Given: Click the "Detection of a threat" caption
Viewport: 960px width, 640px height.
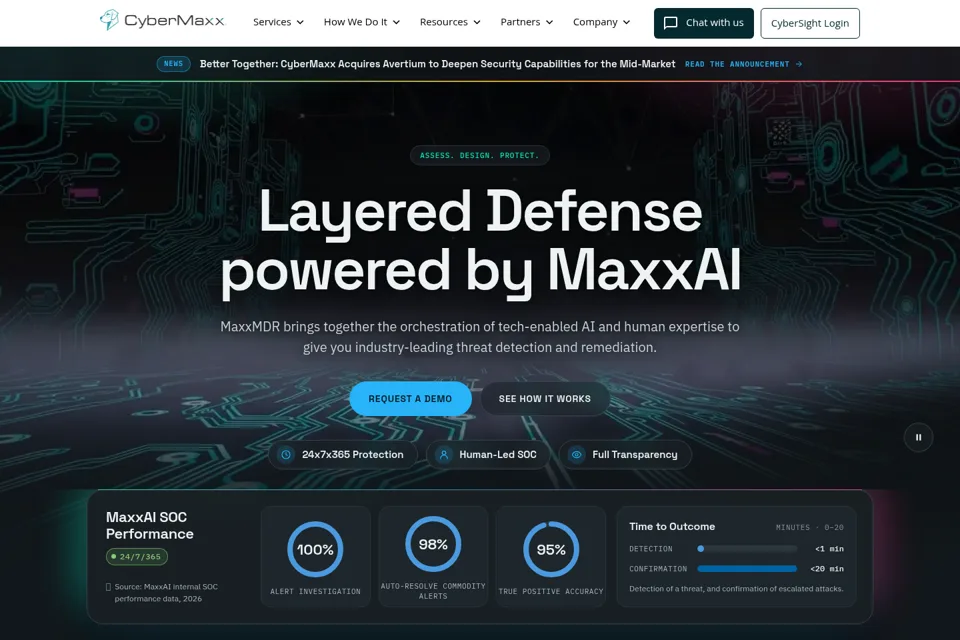Looking at the screenshot, I should coord(736,589).
